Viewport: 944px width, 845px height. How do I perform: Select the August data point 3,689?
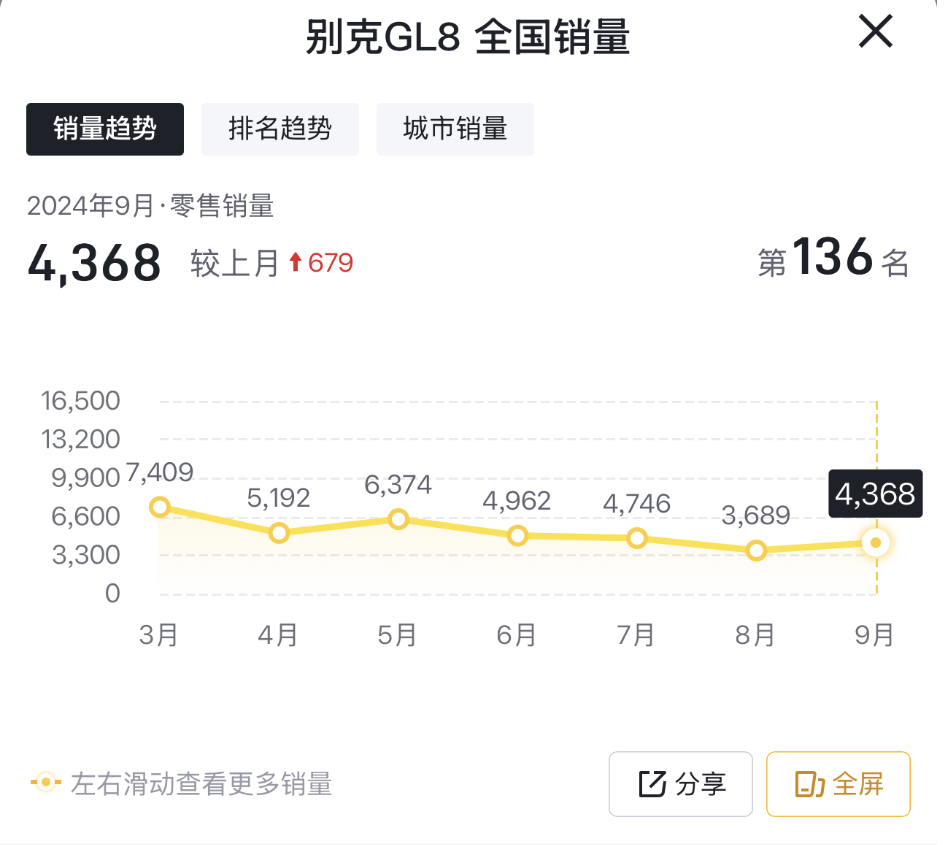pyautogui.click(x=756, y=550)
